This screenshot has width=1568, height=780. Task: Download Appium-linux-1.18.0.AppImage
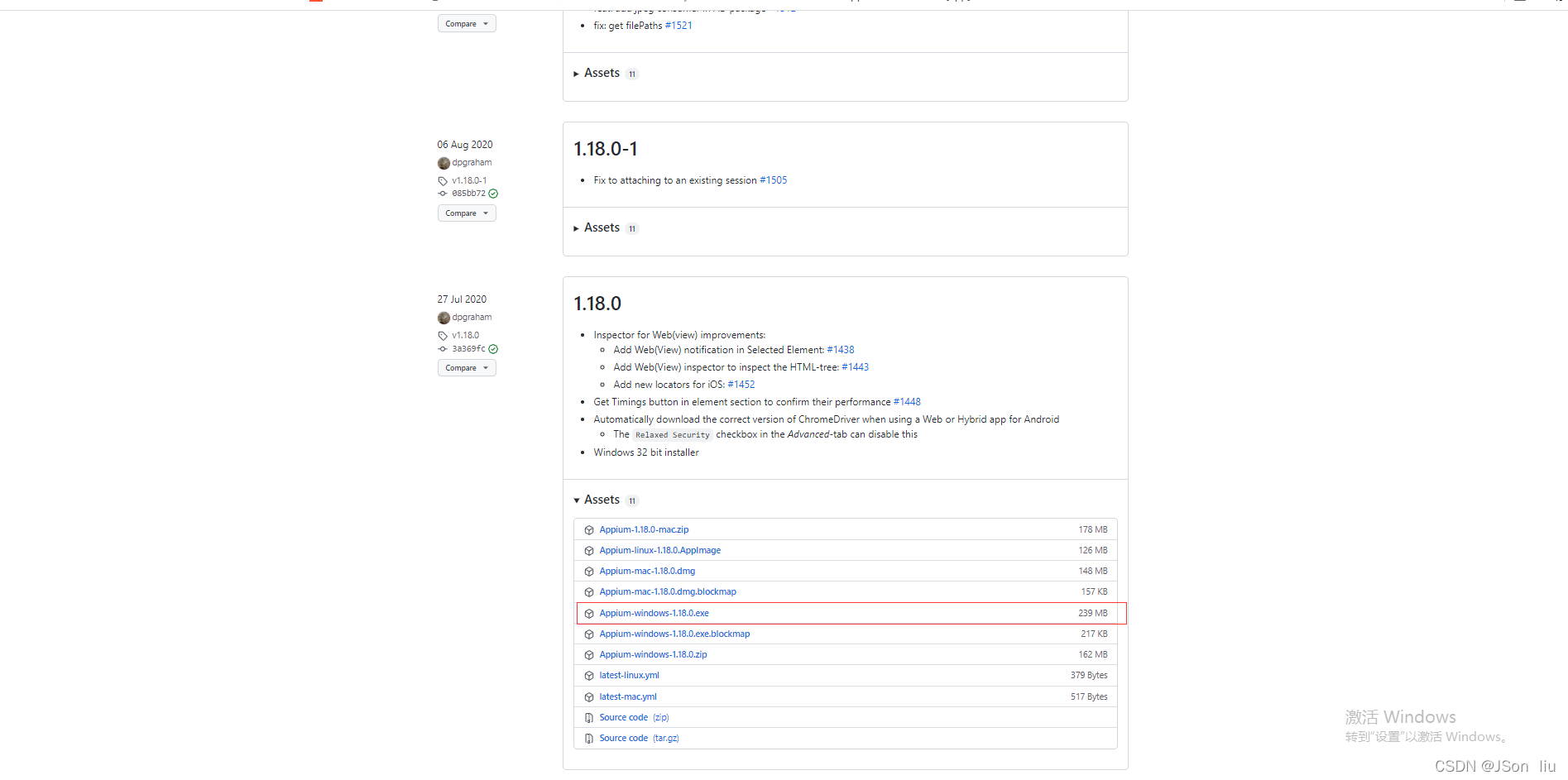(x=659, y=550)
